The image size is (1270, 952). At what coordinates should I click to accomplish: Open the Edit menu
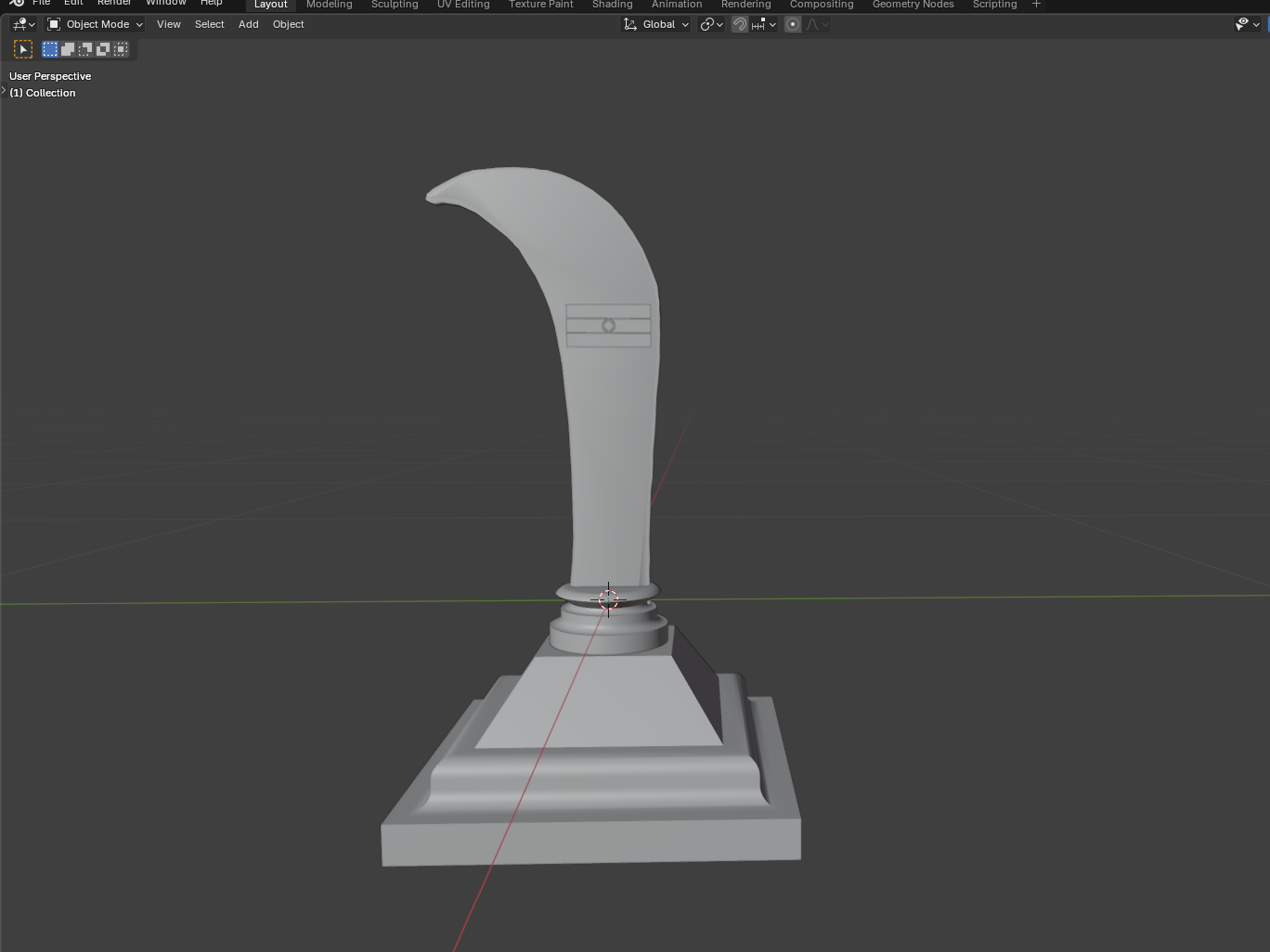coord(74,4)
